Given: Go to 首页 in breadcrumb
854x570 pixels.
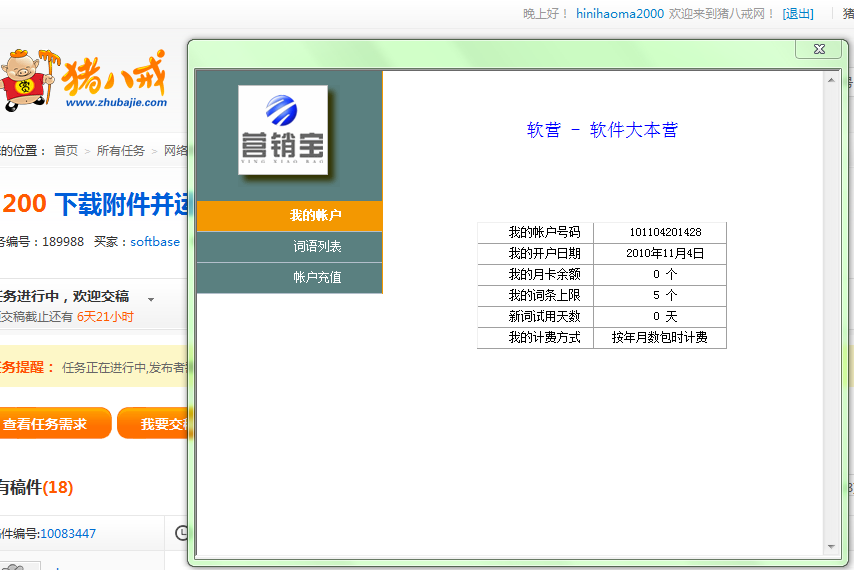Looking at the screenshot, I should pos(66,151).
